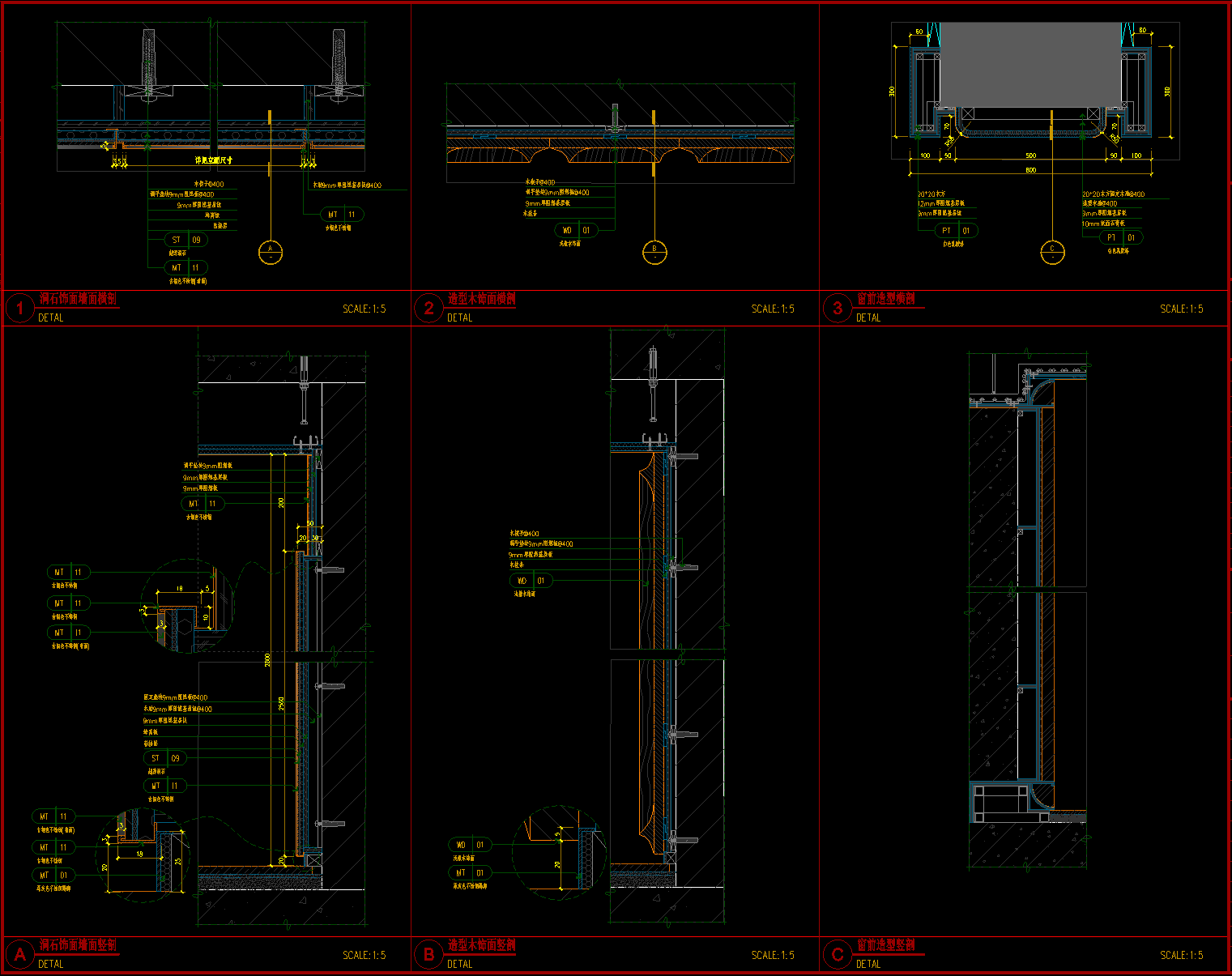Click yellow section bubble B
The width and height of the screenshot is (1232, 976).
[x=654, y=253]
